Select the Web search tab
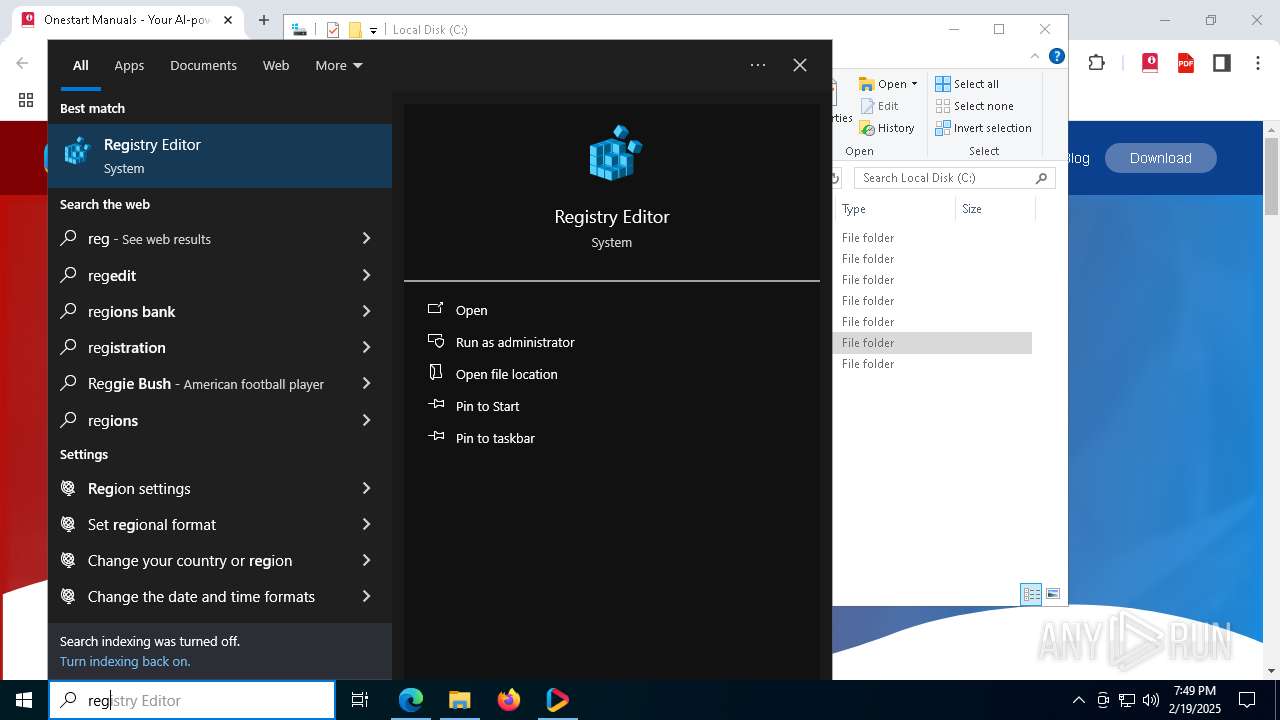The height and width of the screenshot is (720, 1280). pos(276,65)
